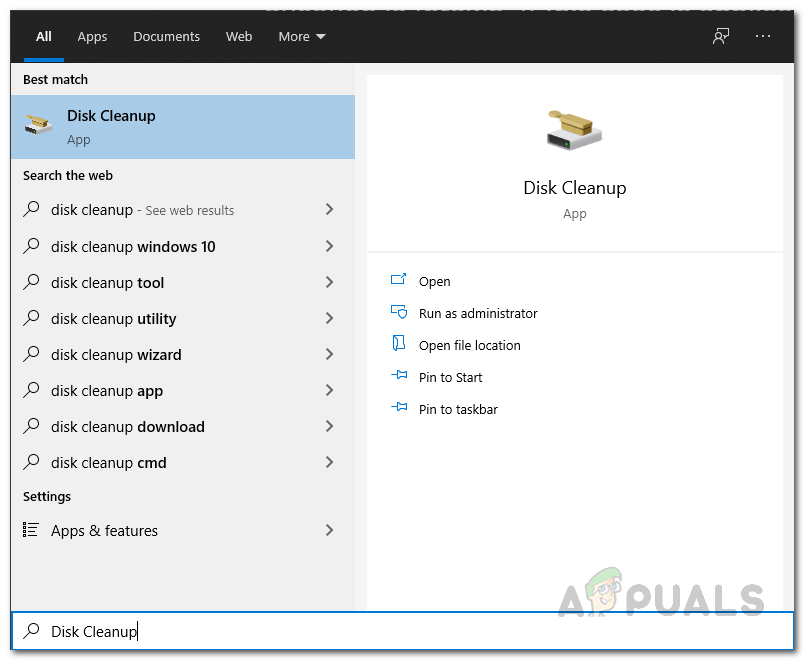Select 'disk cleanup windows 10' suggestion
This screenshot has height=661, width=805.
[183, 246]
